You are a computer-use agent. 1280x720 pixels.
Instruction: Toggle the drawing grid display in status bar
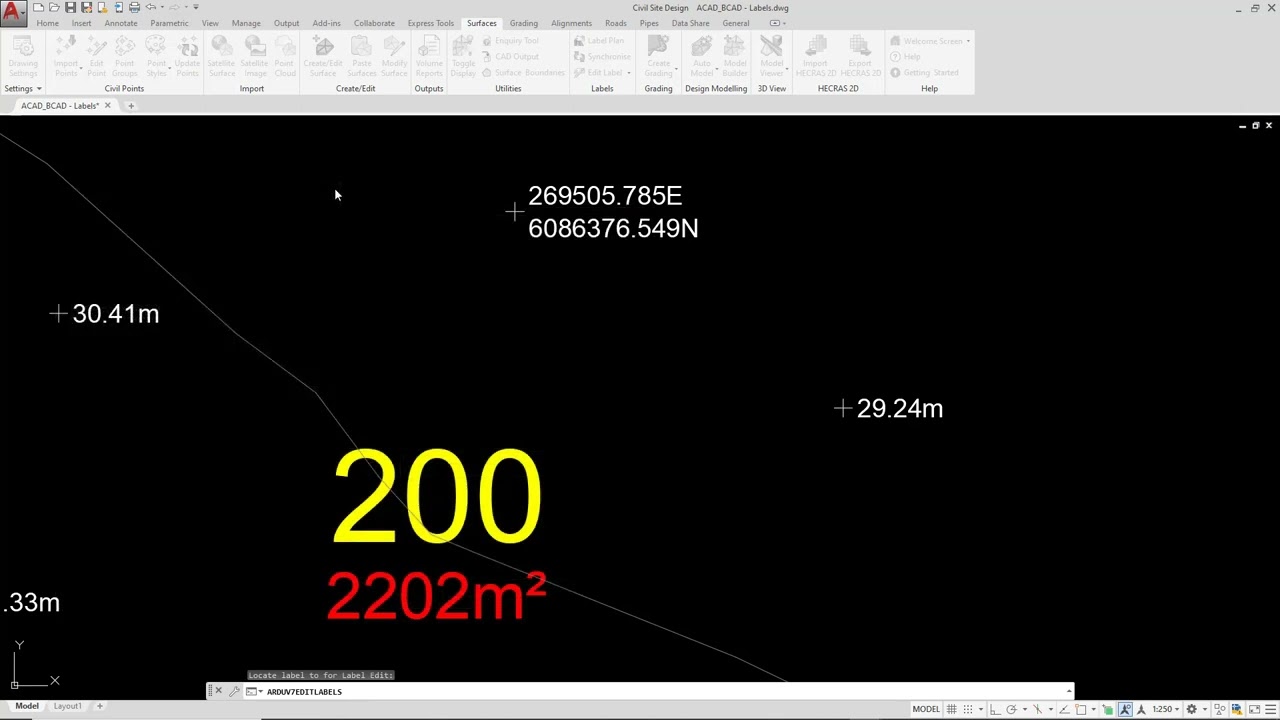point(952,709)
